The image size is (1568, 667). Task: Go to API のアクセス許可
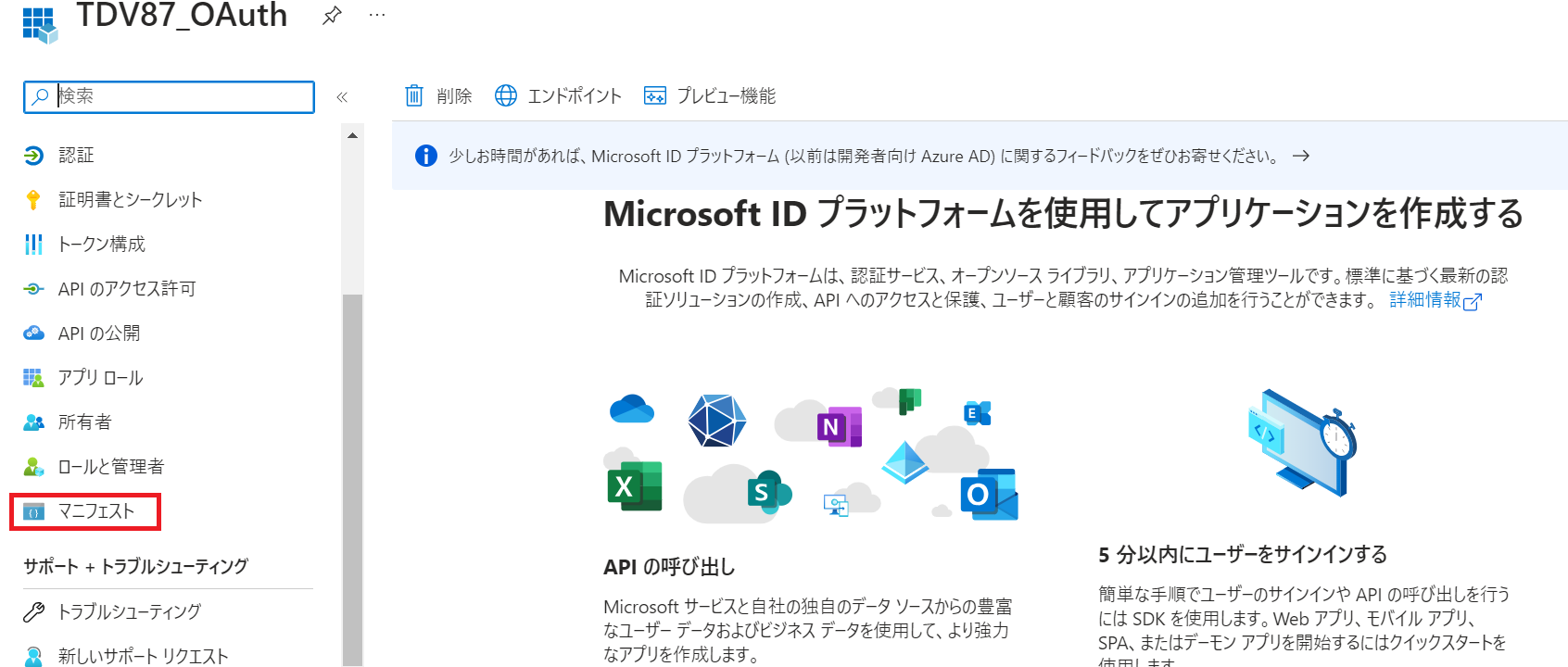coord(127,289)
